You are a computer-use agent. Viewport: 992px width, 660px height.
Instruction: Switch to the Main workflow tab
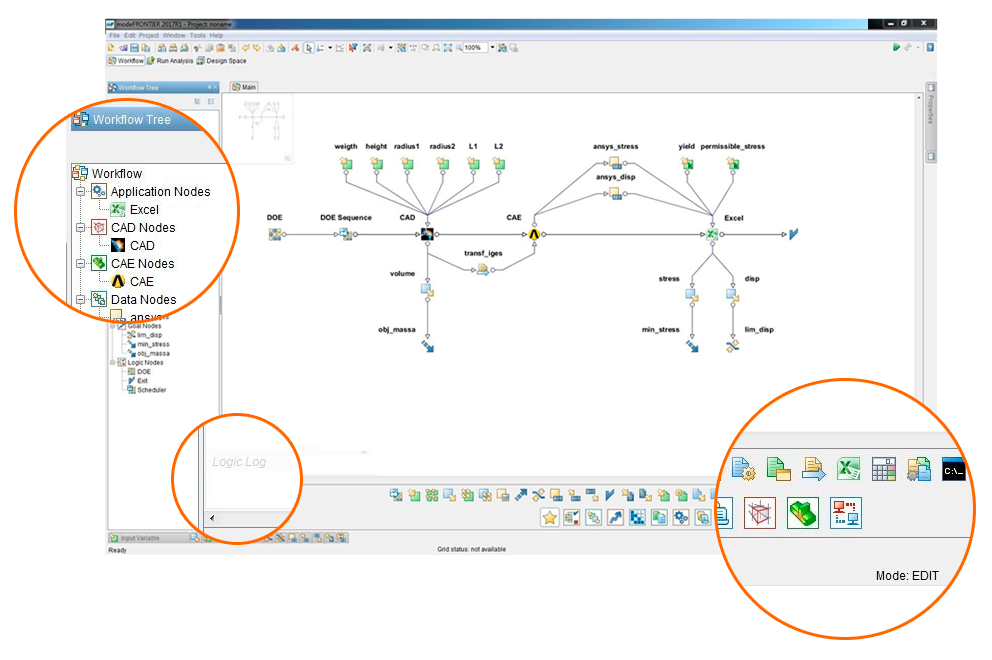pyautogui.click(x=244, y=87)
